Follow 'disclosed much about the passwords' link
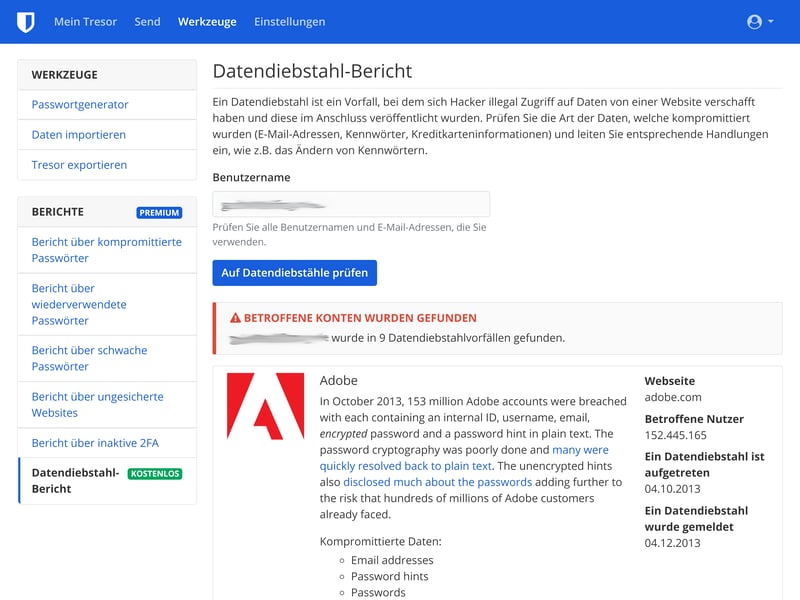 point(437,482)
